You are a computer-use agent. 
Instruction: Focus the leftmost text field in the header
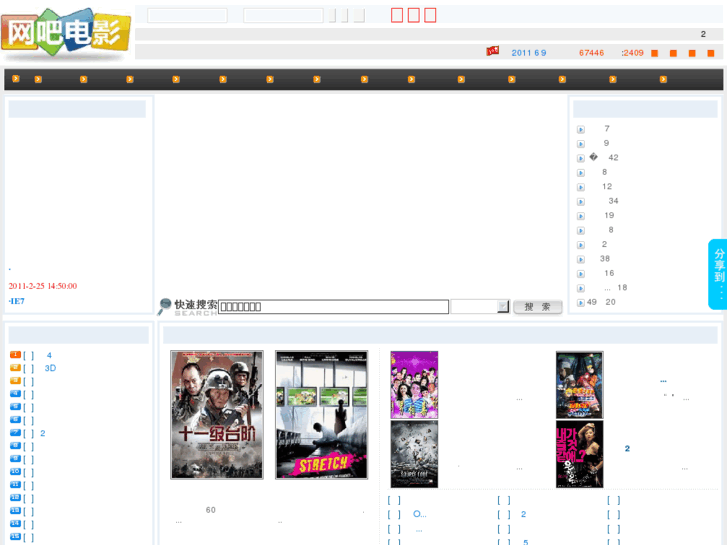pos(187,15)
